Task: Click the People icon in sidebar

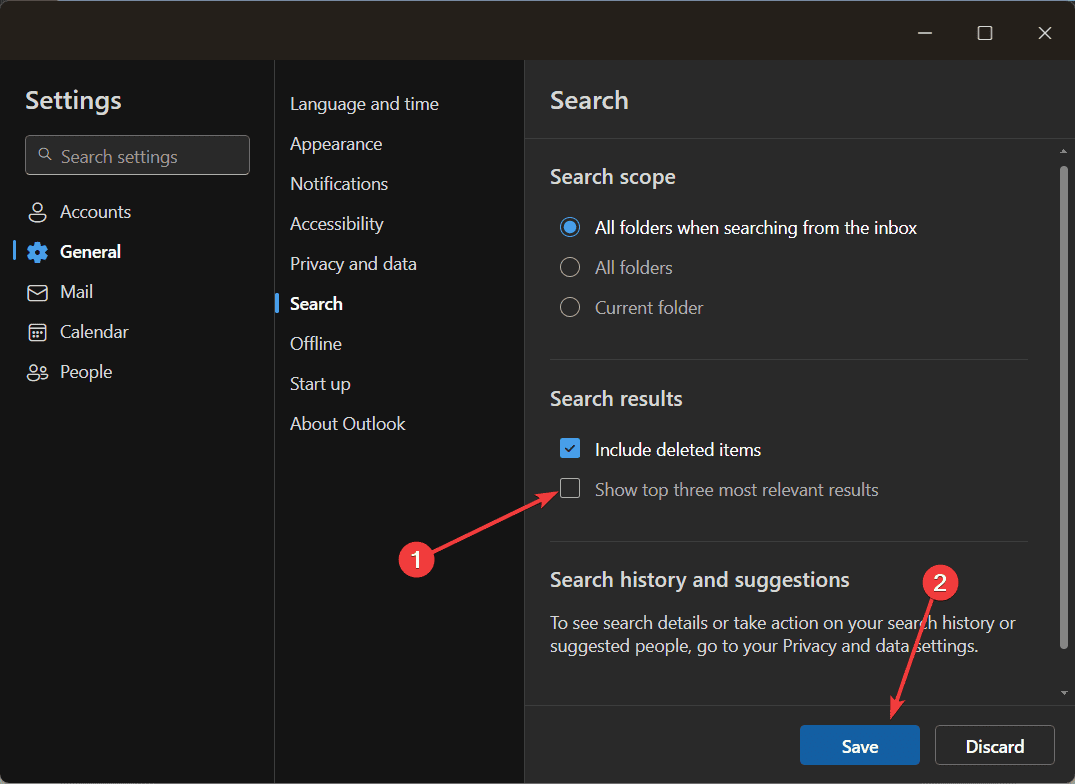Action: [38, 372]
